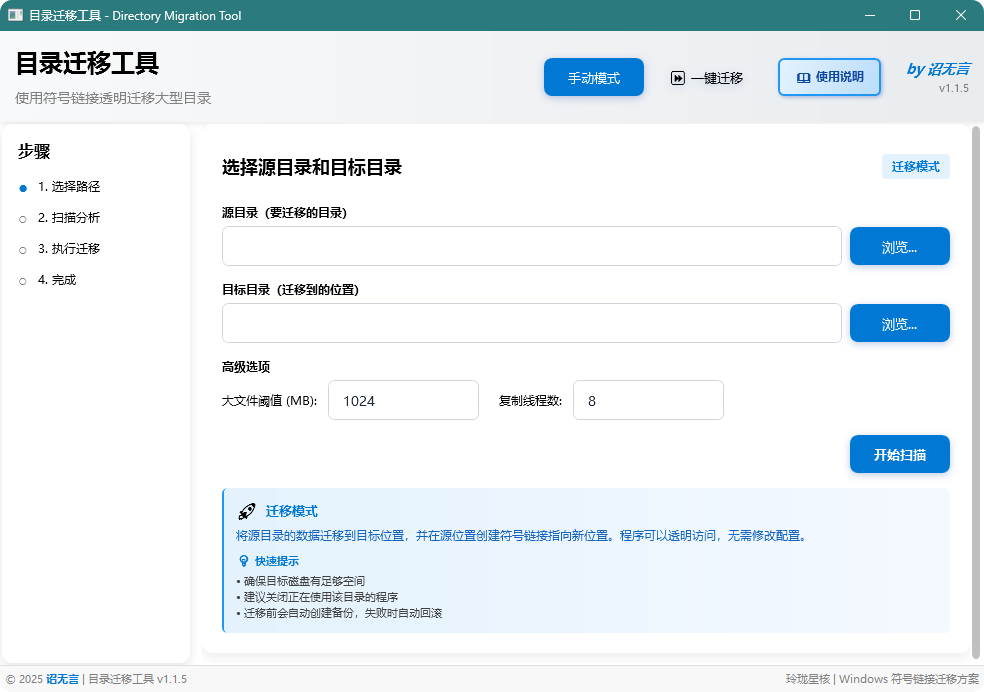Click the 大文件阈值 value field showing 1024
The image size is (984, 692).
tap(403, 400)
